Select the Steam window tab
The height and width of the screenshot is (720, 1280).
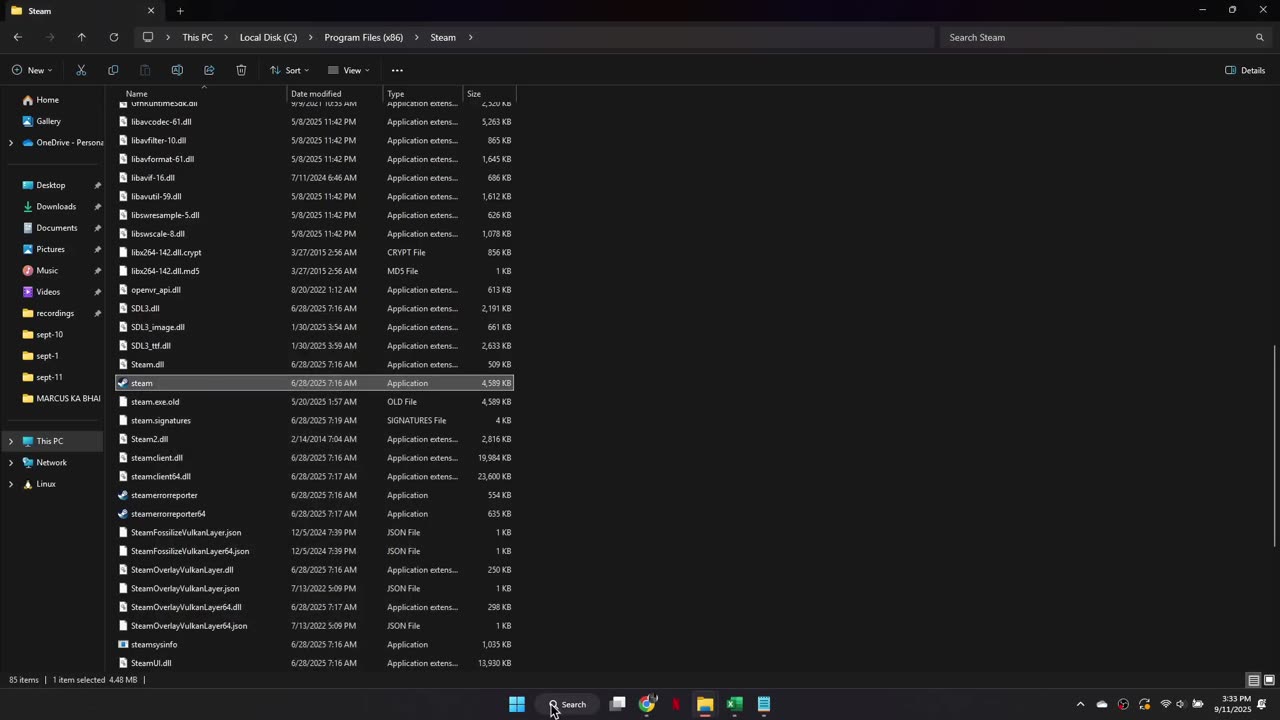pyautogui.click(x=82, y=11)
